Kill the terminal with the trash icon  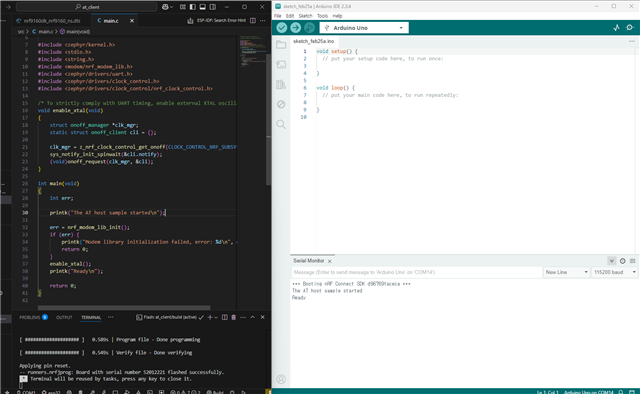233,317
